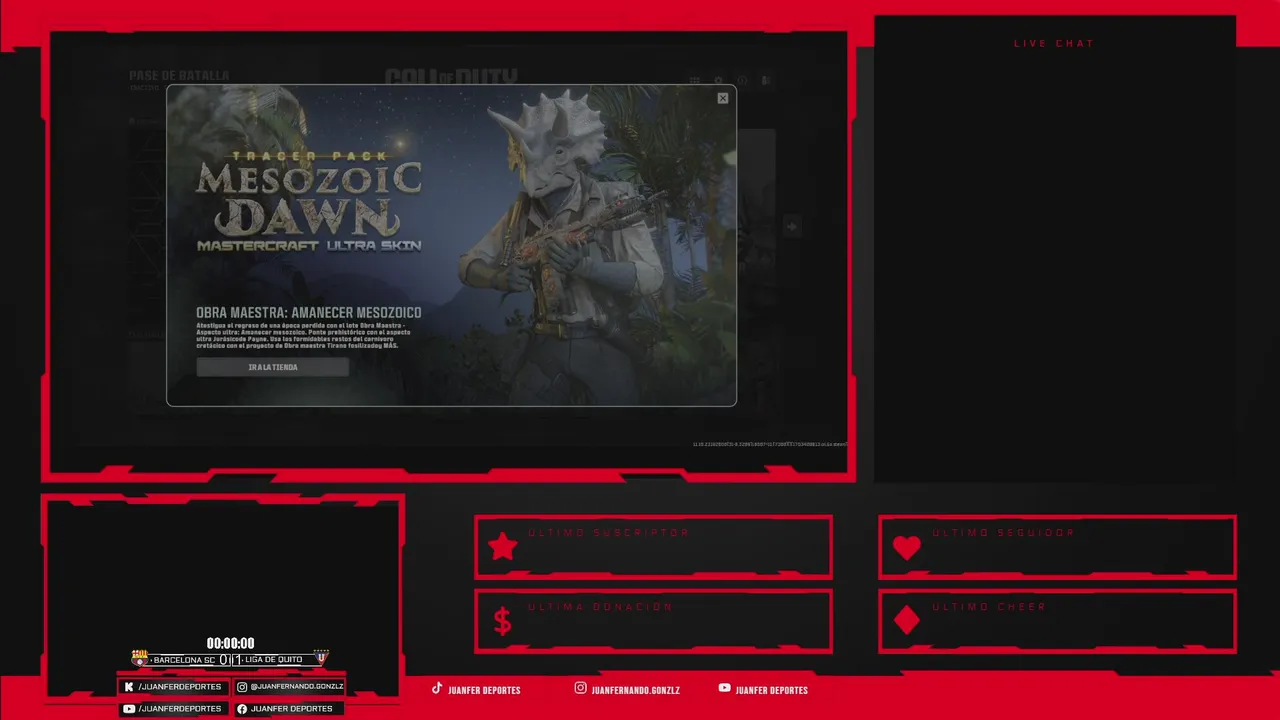The height and width of the screenshot is (720, 1280).
Task: Click the Facebook logo icon
Action: [x=242, y=709]
